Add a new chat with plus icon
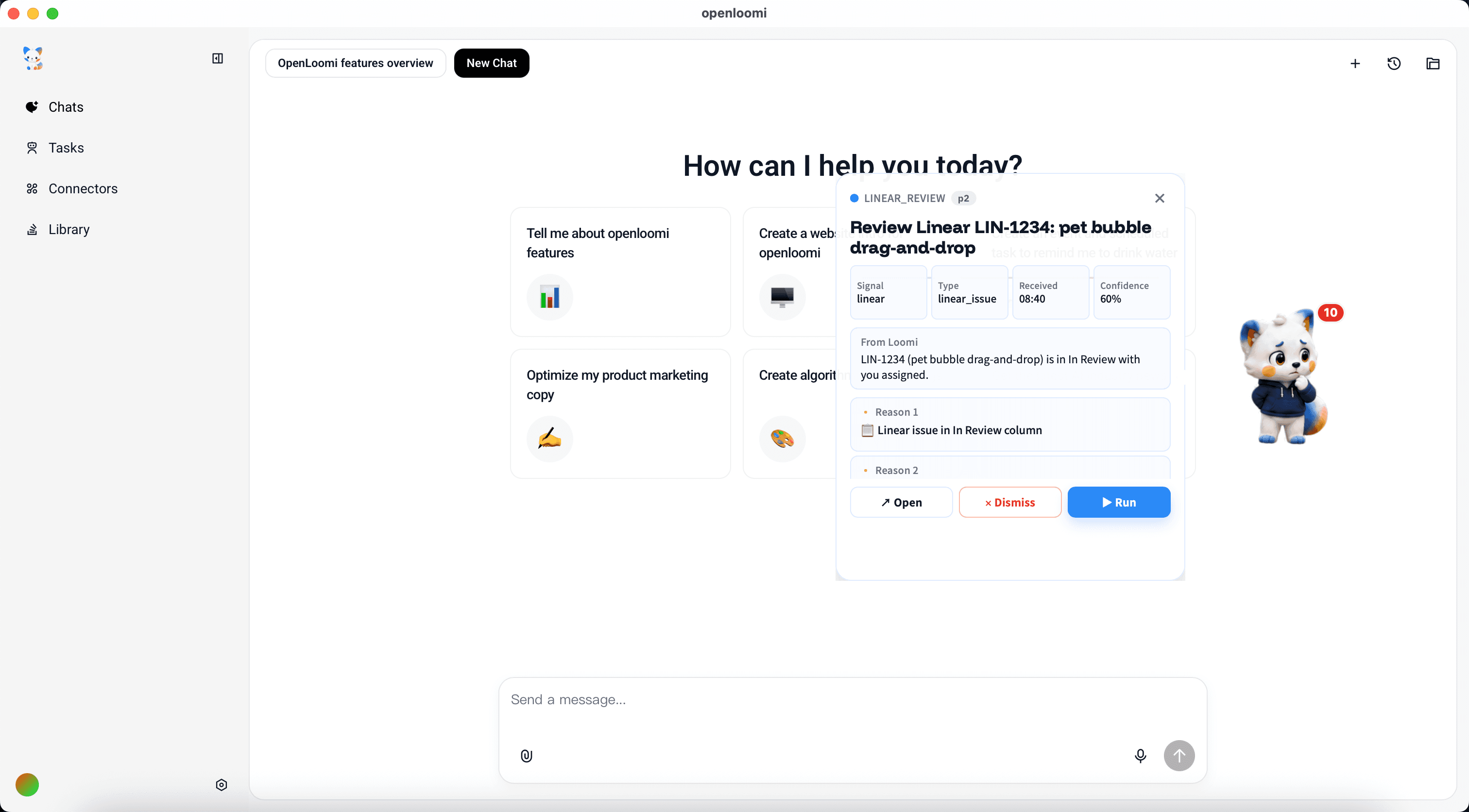This screenshot has height=812, width=1469. click(x=1355, y=63)
